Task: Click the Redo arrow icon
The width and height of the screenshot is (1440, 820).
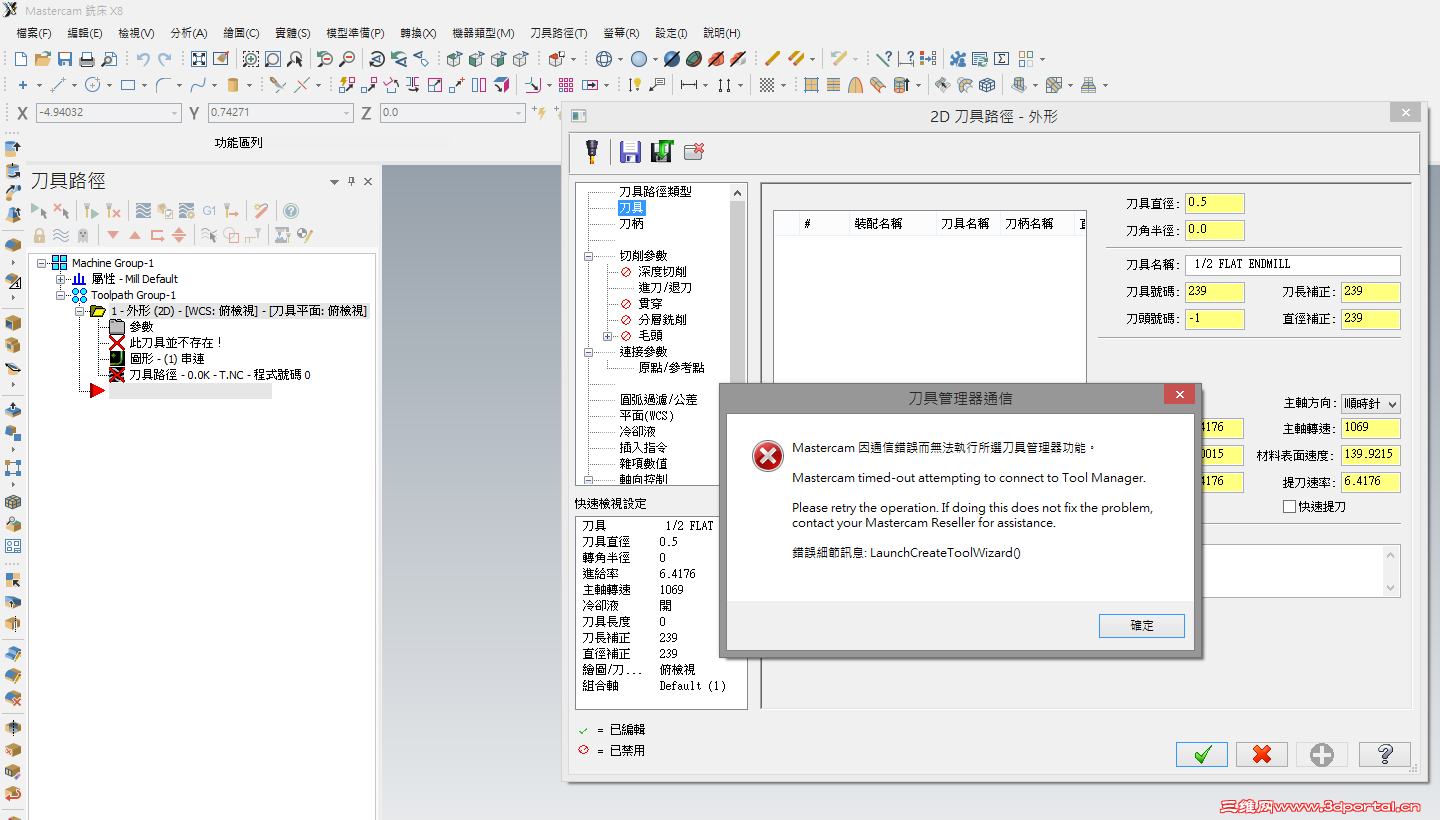Action: click(x=164, y=59)
